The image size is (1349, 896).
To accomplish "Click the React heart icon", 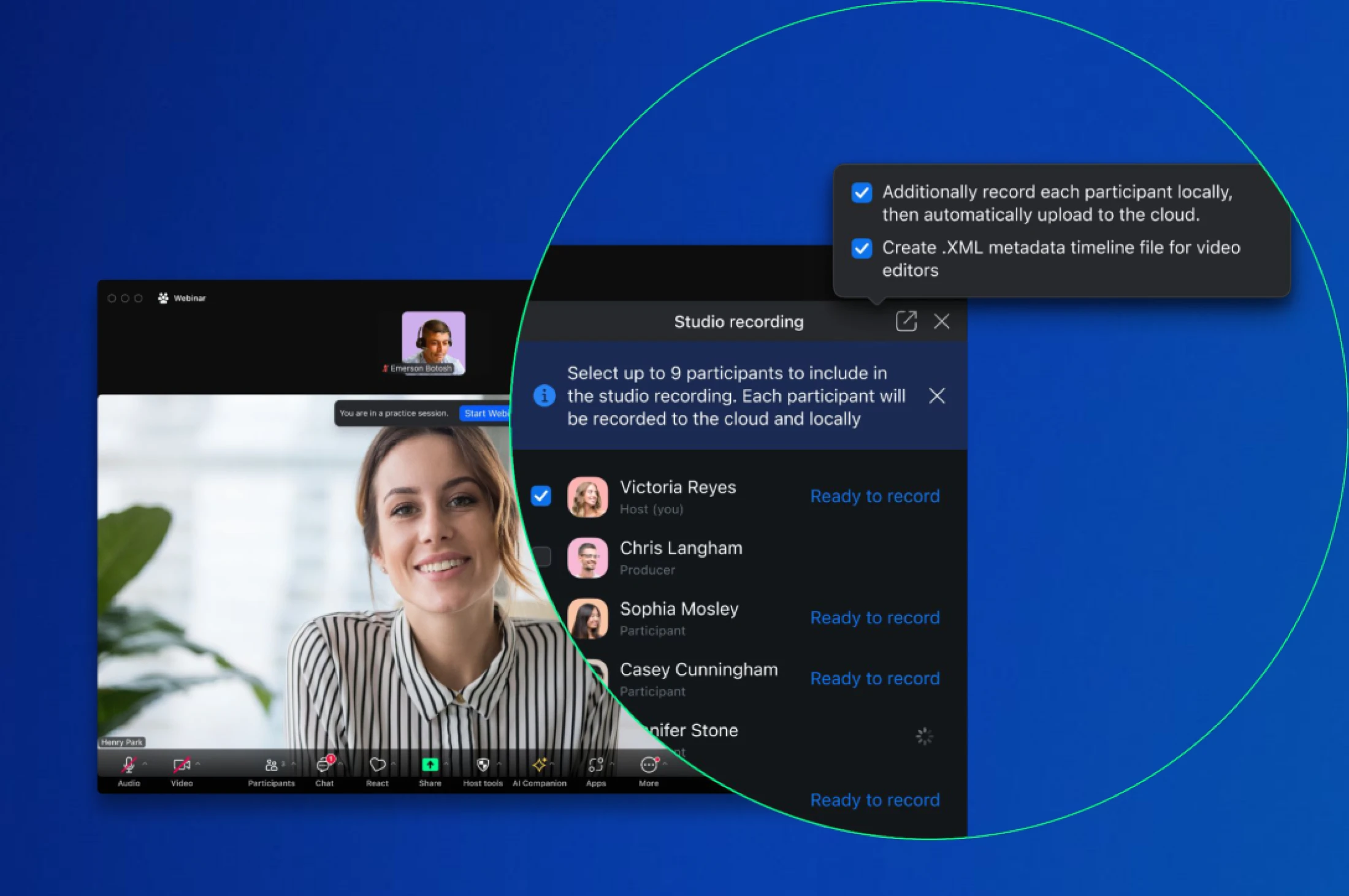I will click(377, 764).
